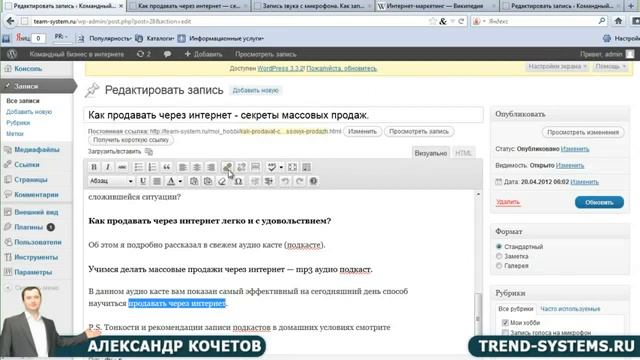640x360 pixels.
Task: Switch editor to fullscreen mode
Action: (x=292, y=167)
